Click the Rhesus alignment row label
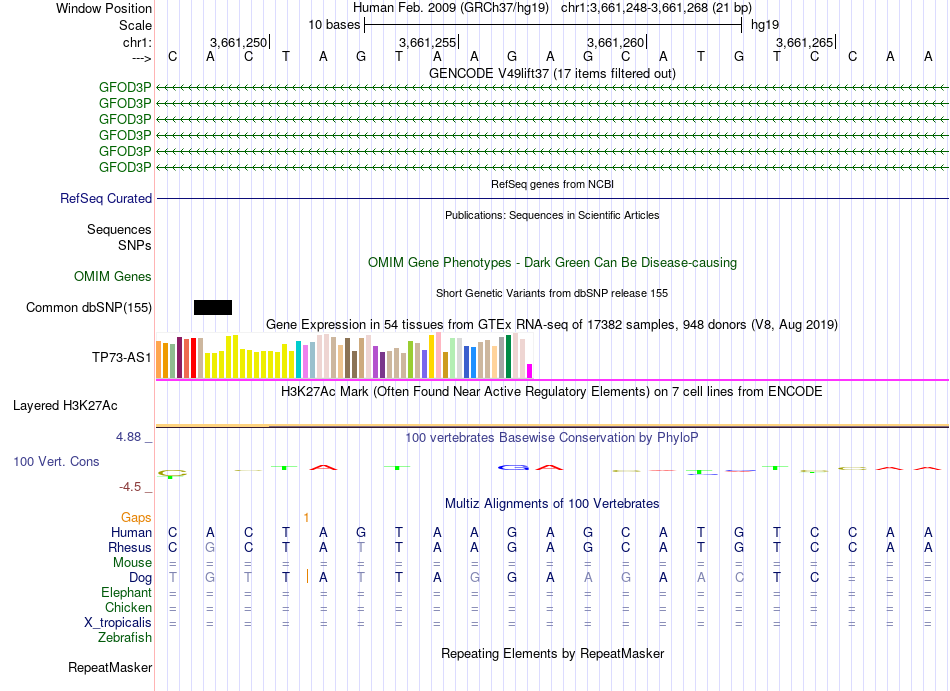Image resolution: width=950 pixels, height=691 pixels. click(130, 547)
